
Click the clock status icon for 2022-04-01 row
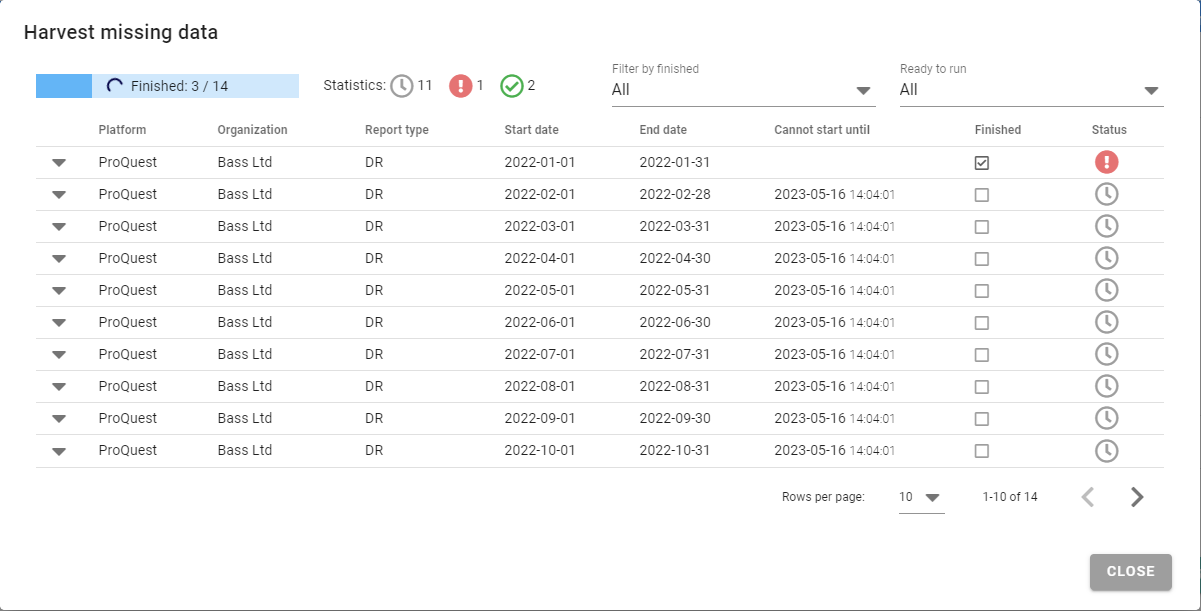[1106, 258]
